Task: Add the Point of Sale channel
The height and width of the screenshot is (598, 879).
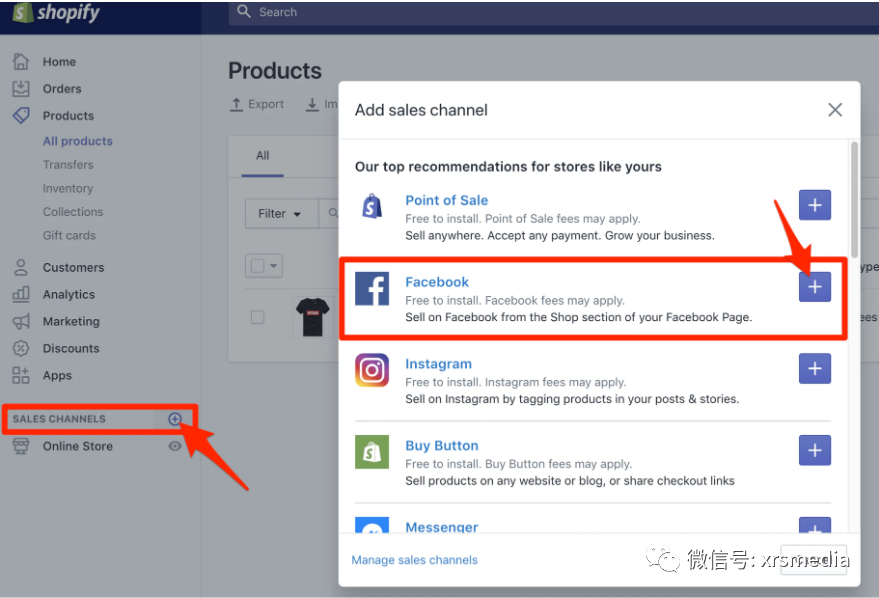Action: coord(814,205)
